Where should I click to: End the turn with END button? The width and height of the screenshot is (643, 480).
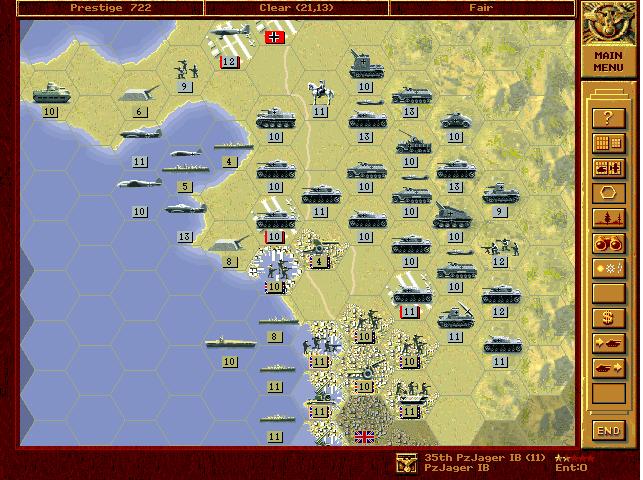coord(609,430)
